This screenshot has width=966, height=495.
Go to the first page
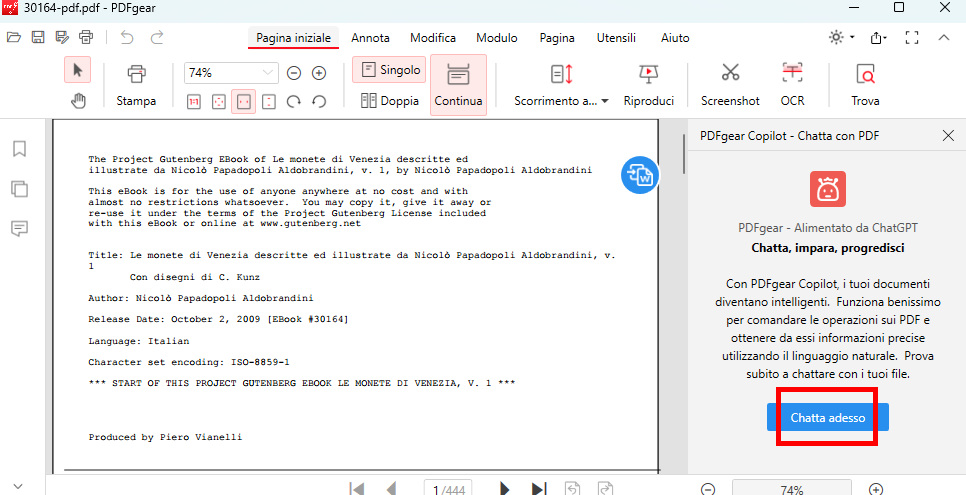[355, 490]
